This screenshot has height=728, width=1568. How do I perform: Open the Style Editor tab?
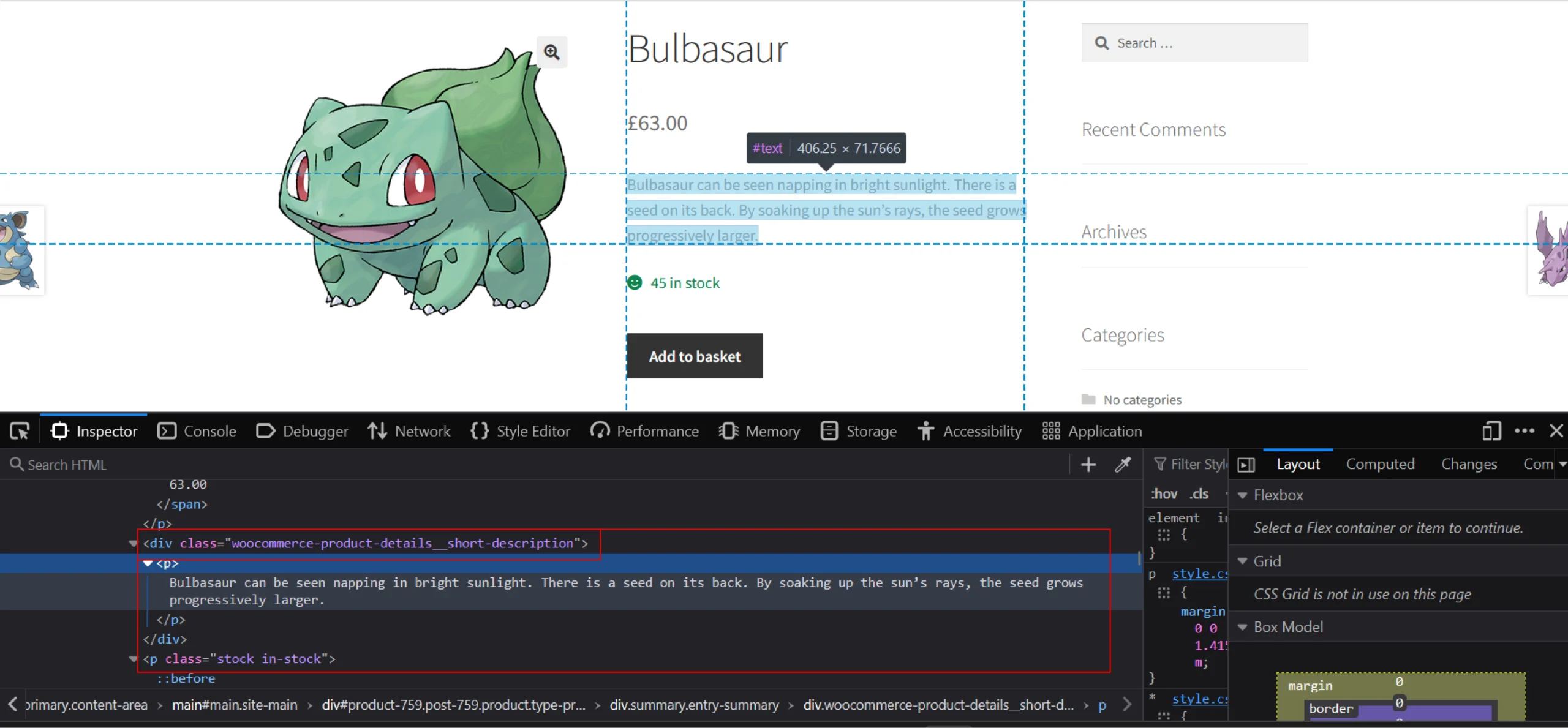(520, 431)
